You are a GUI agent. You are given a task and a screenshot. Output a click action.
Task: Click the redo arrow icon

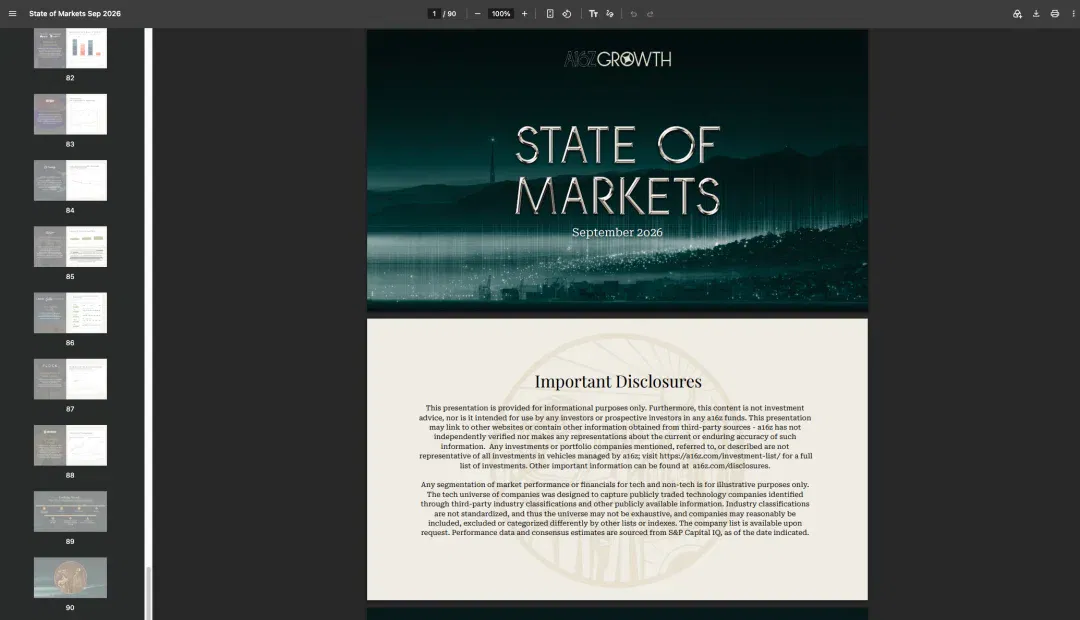650,14
